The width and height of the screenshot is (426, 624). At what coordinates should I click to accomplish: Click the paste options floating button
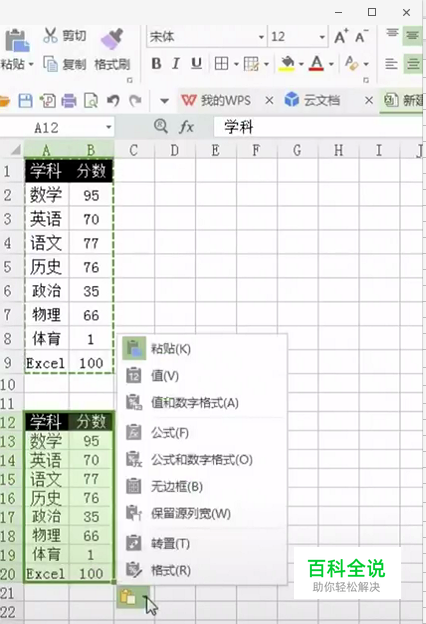(133, 597)
